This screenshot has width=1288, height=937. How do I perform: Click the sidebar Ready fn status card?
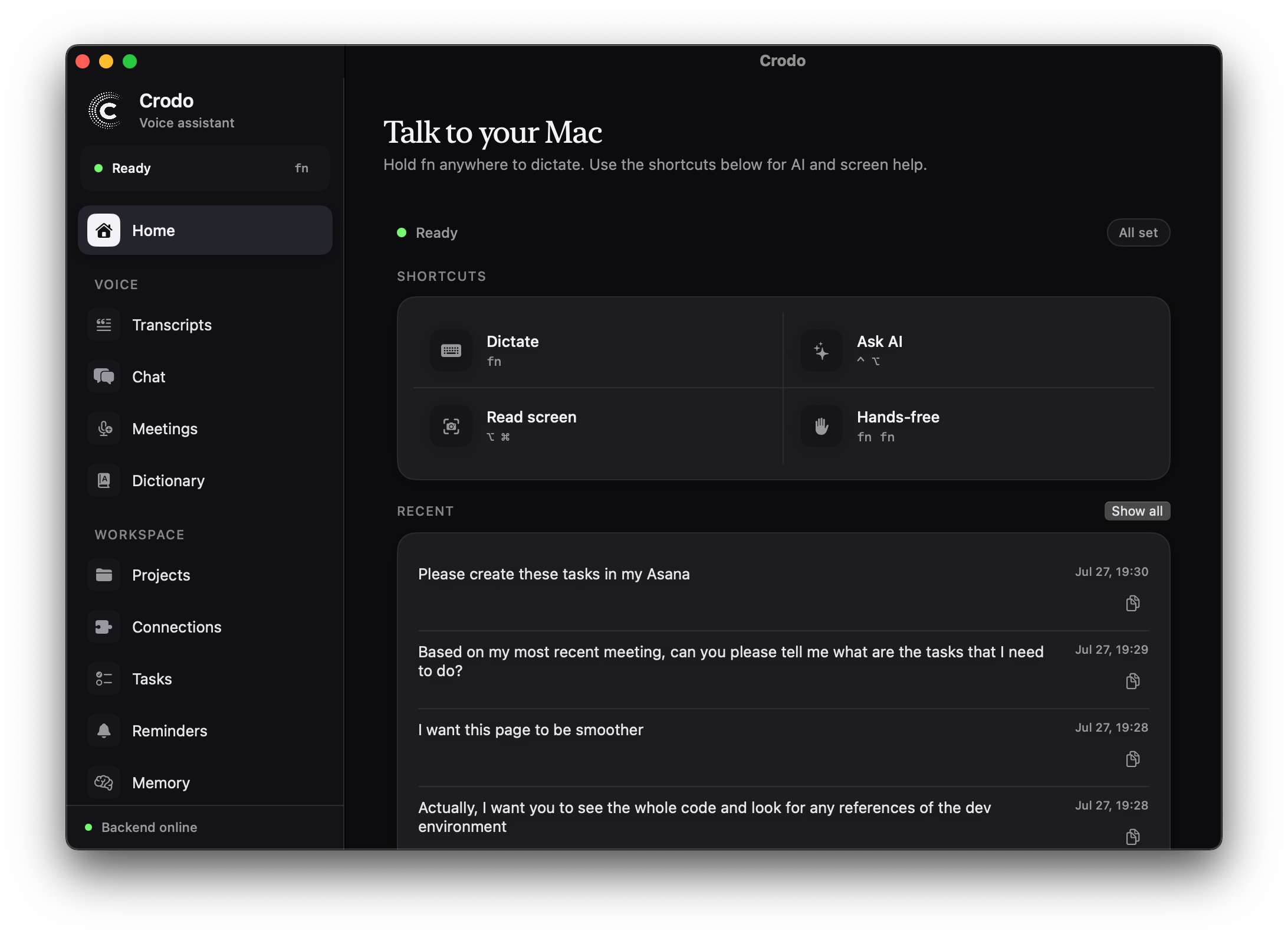coord(205,168)
